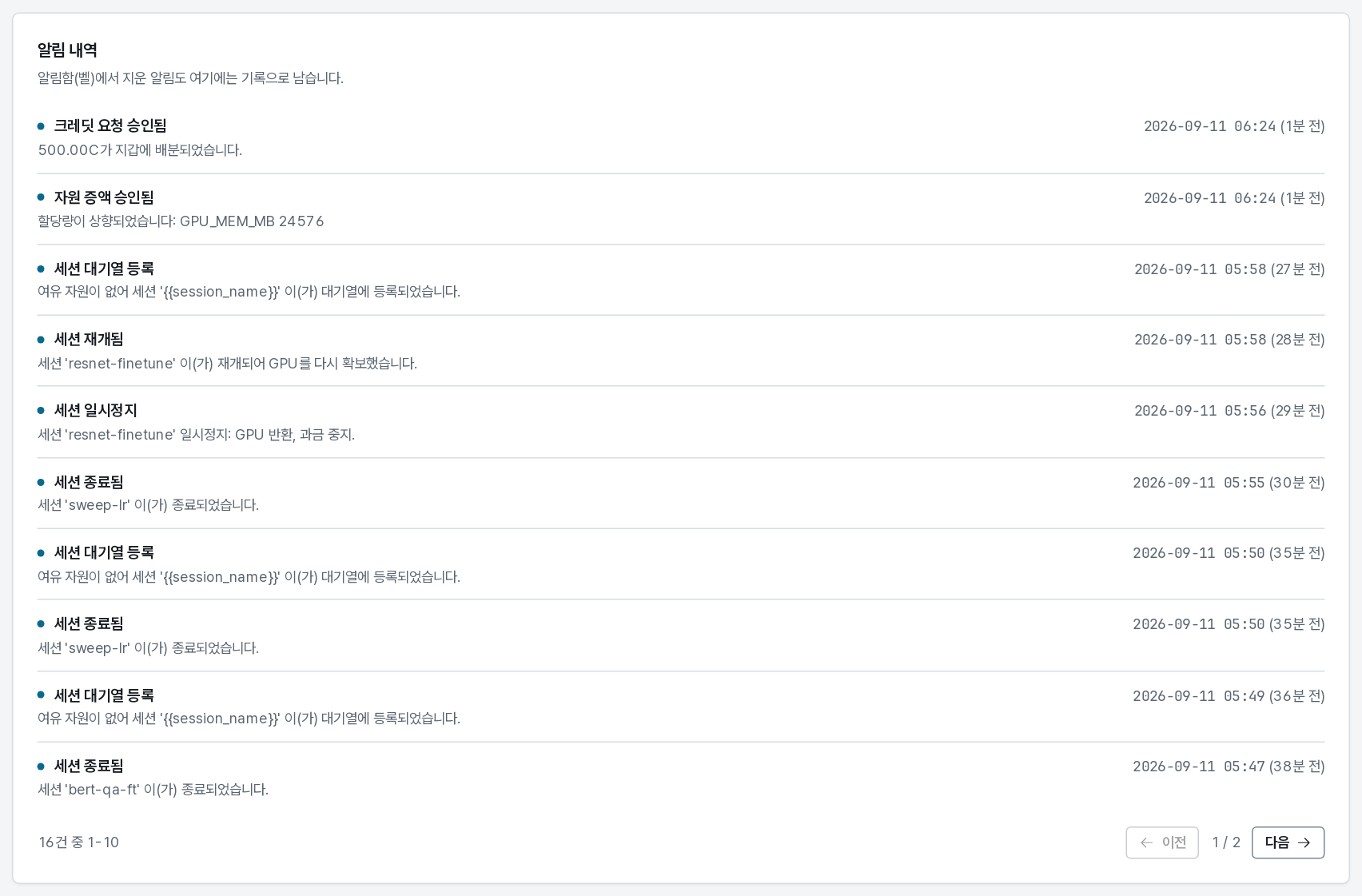This screenshot has height=896, width=1362.
Task: Click 세션 종료됨 entry dated 05:47
Action: coord(680,778)
